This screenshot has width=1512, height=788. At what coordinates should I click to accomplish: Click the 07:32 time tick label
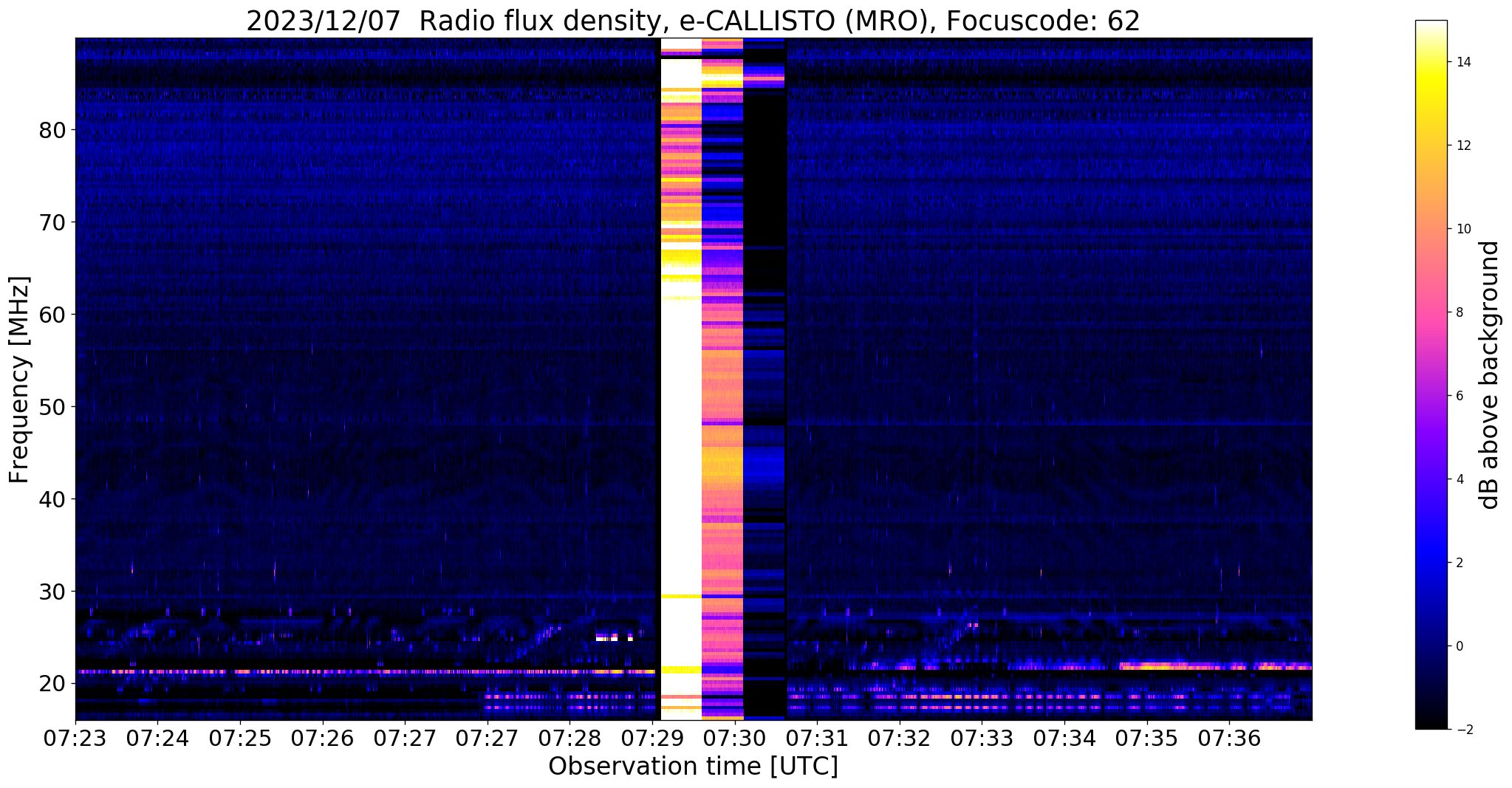900,738
